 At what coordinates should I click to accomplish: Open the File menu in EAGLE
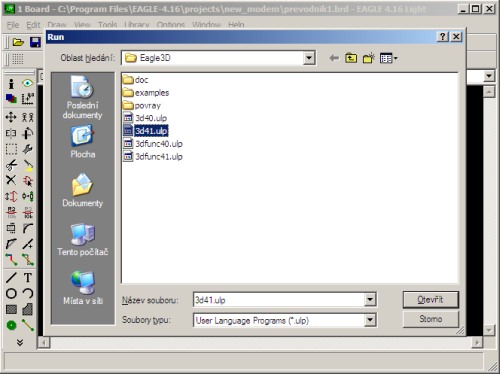pos(13,25)
